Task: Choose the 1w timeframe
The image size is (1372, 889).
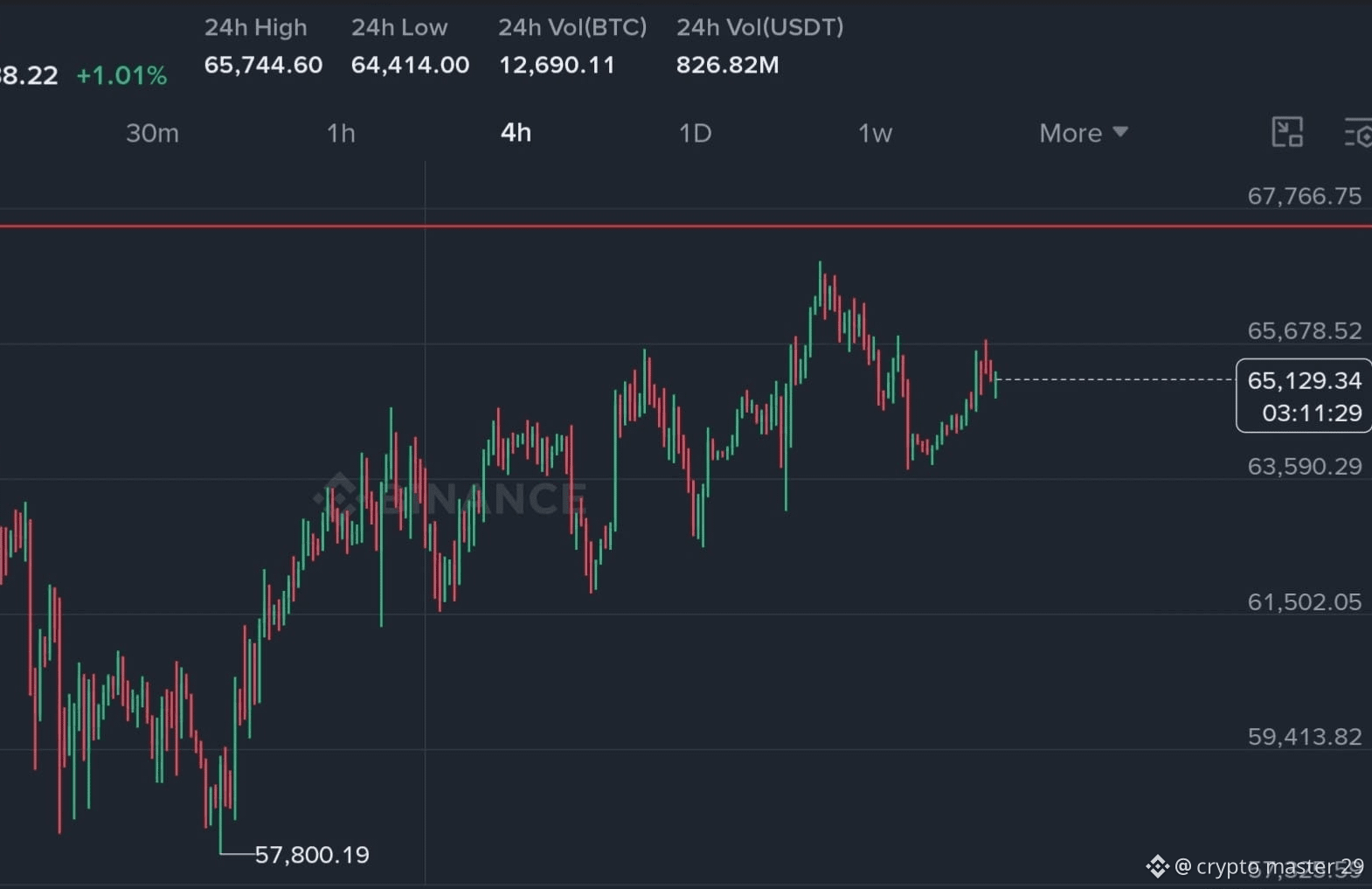Action: 875,133
